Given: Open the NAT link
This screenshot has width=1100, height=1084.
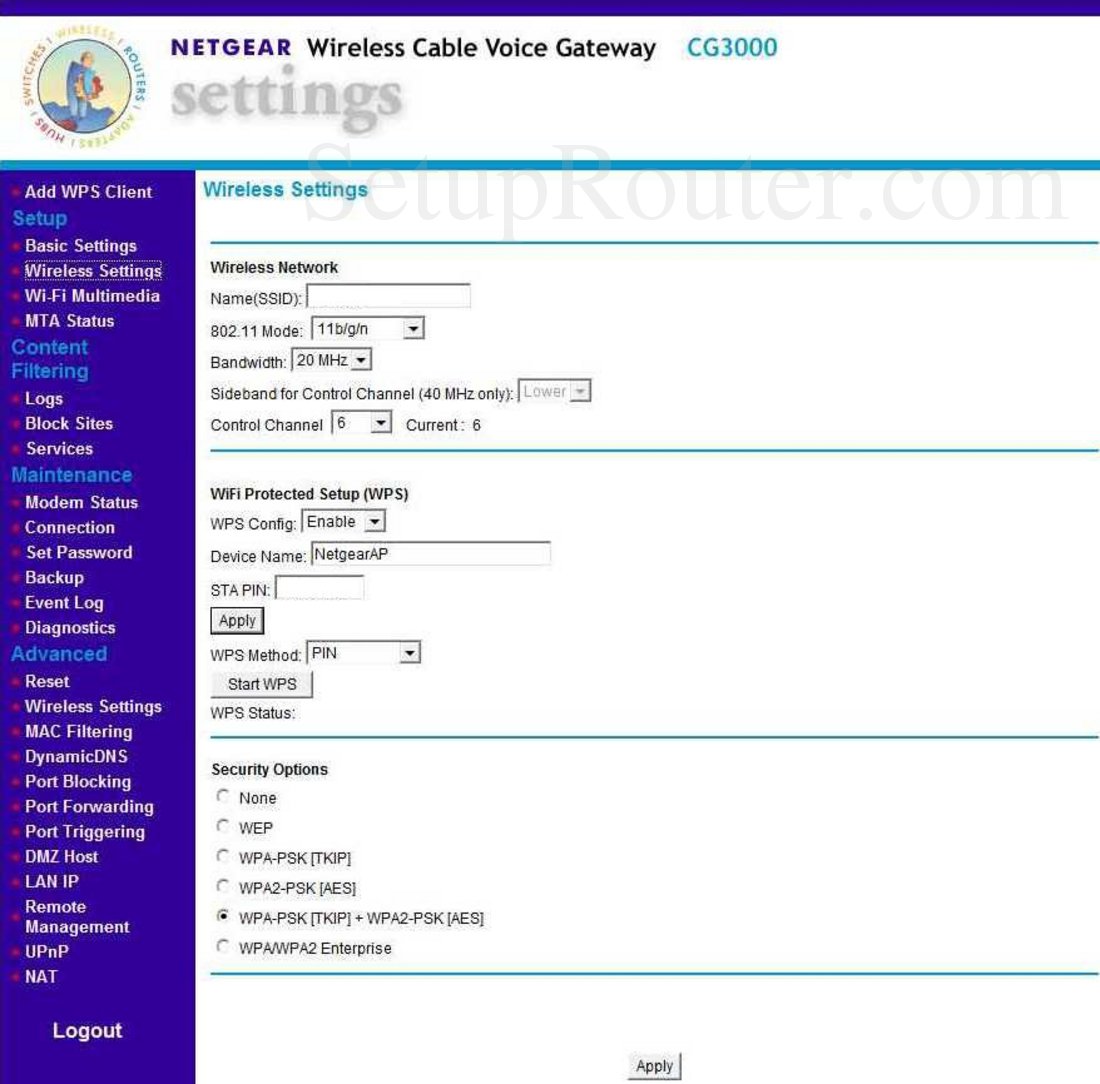Looking at the screenshot, I should tap(41, 977).
